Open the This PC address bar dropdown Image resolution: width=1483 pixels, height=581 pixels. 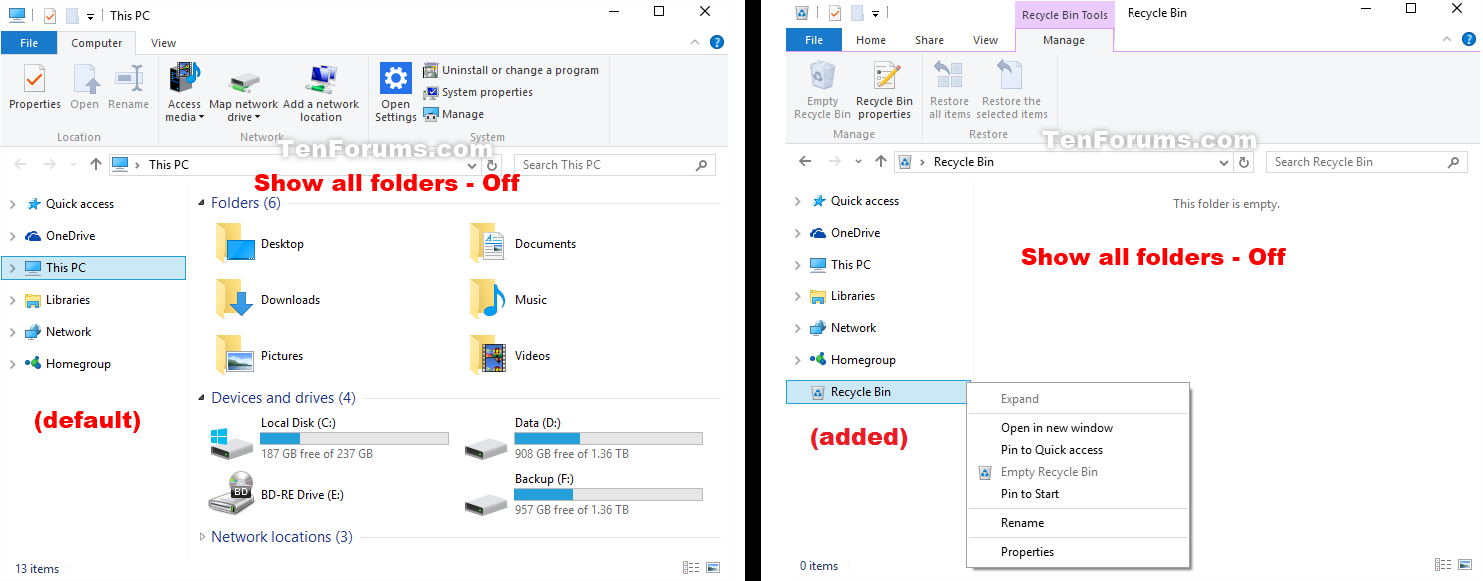point(471,164)
